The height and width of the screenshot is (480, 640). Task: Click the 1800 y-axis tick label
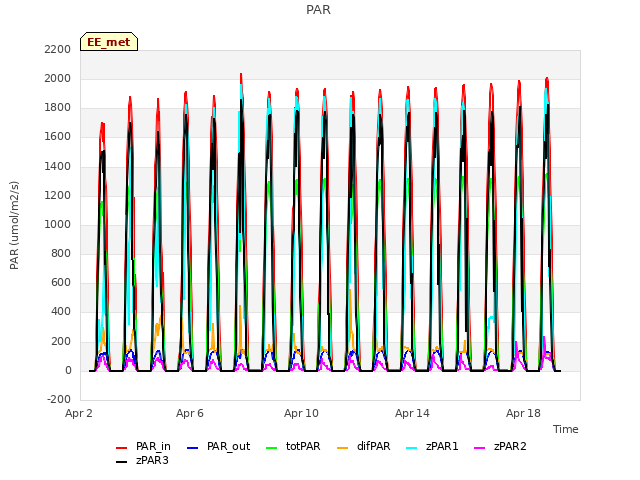(x=58, y=108)
